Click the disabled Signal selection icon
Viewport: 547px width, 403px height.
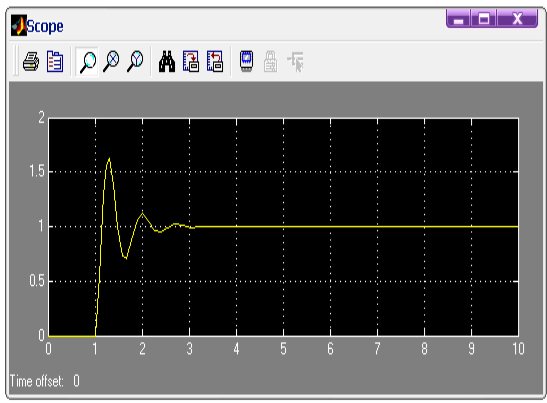295,62
